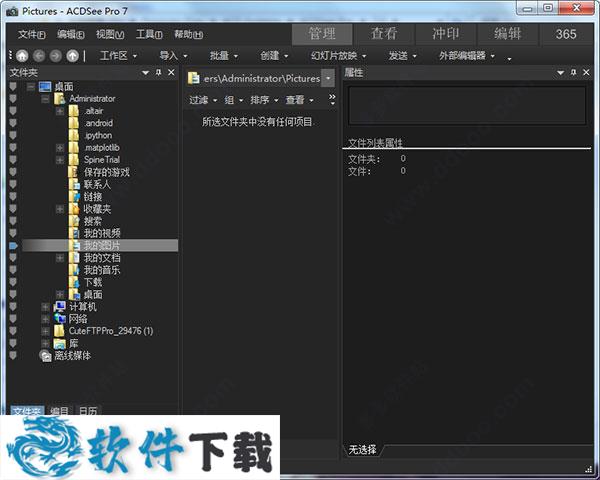Expand the .altair folder node
Viewport: 600px width, 480px height.
coord(60,111)
